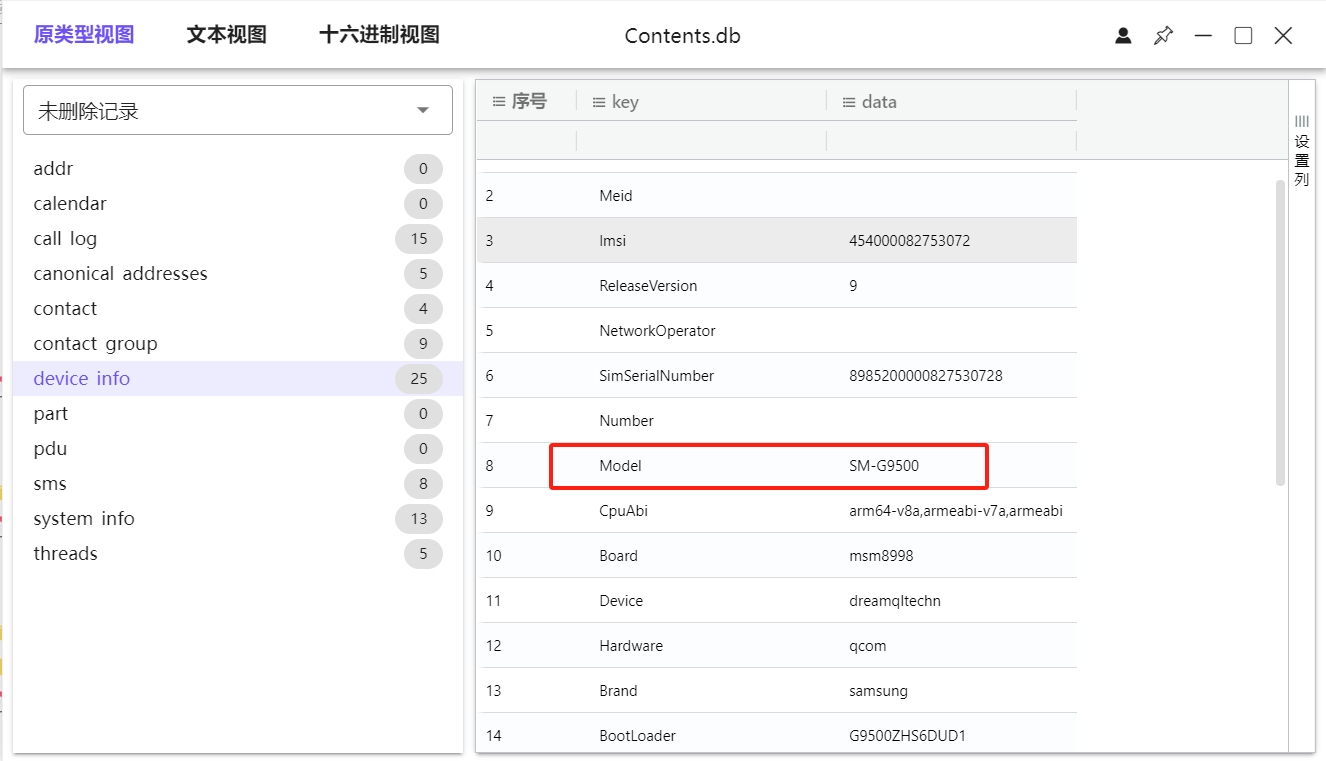Click the user account icon

pos(1123,36)
